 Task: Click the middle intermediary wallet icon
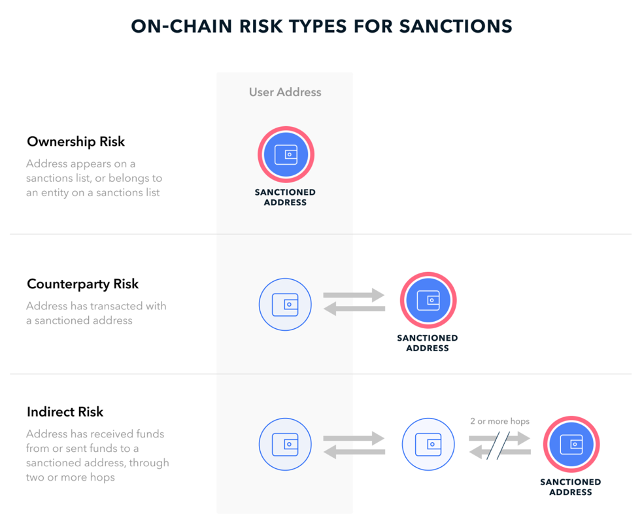coord(428,445)
